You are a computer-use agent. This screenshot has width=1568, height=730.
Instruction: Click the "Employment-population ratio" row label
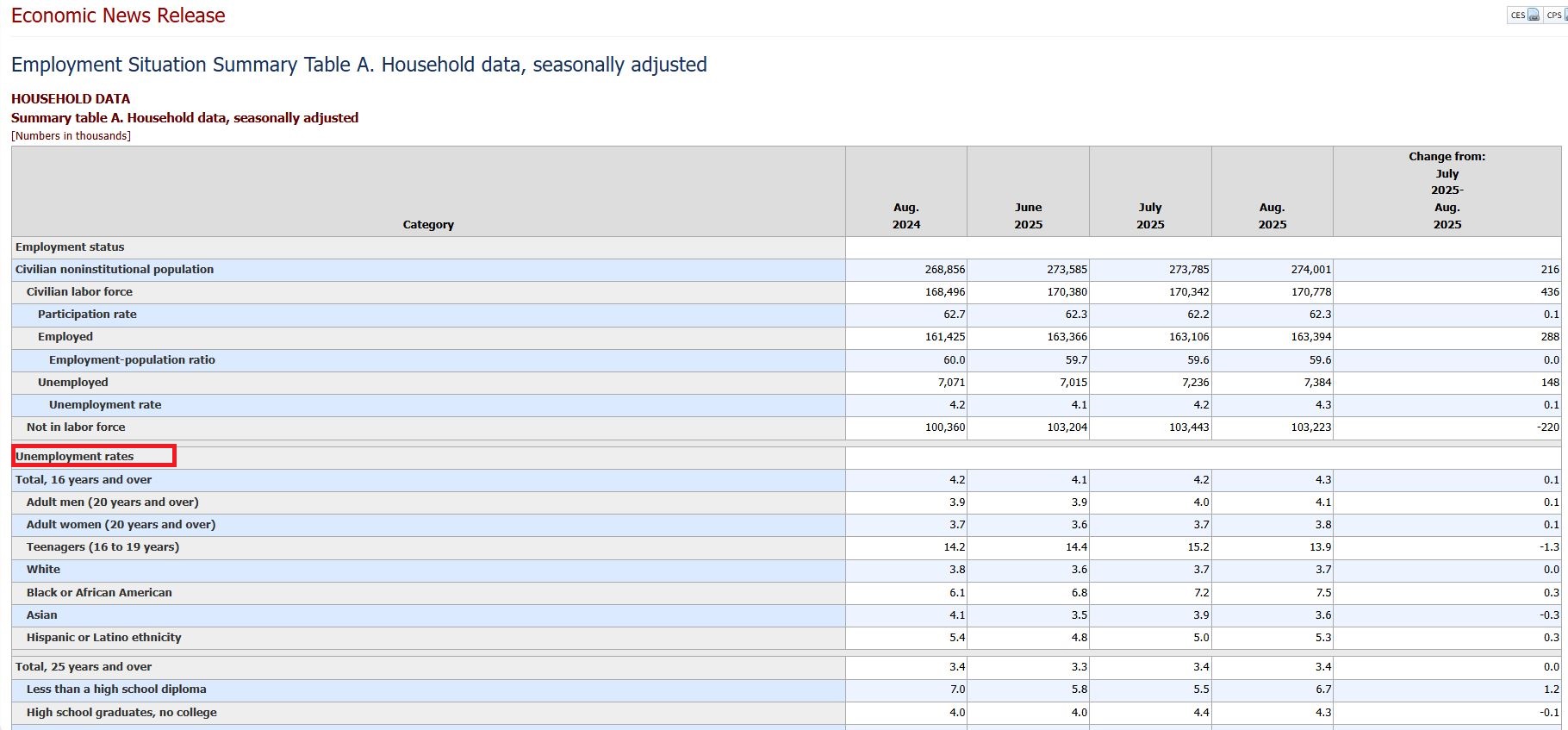(132, 360)
